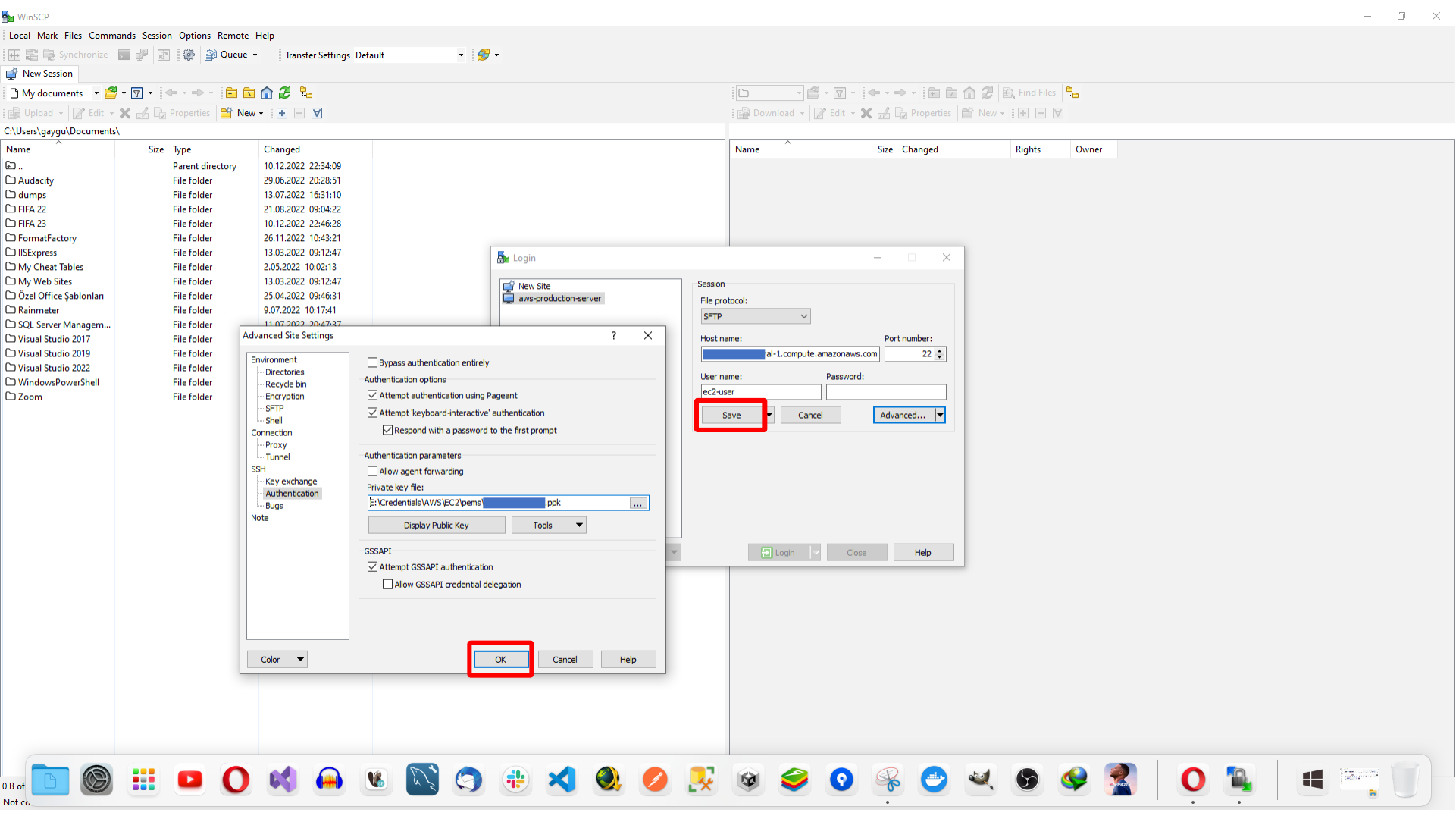Go to home directory in local panel
Screen dimensions: 1456x819
coord(267,93)
